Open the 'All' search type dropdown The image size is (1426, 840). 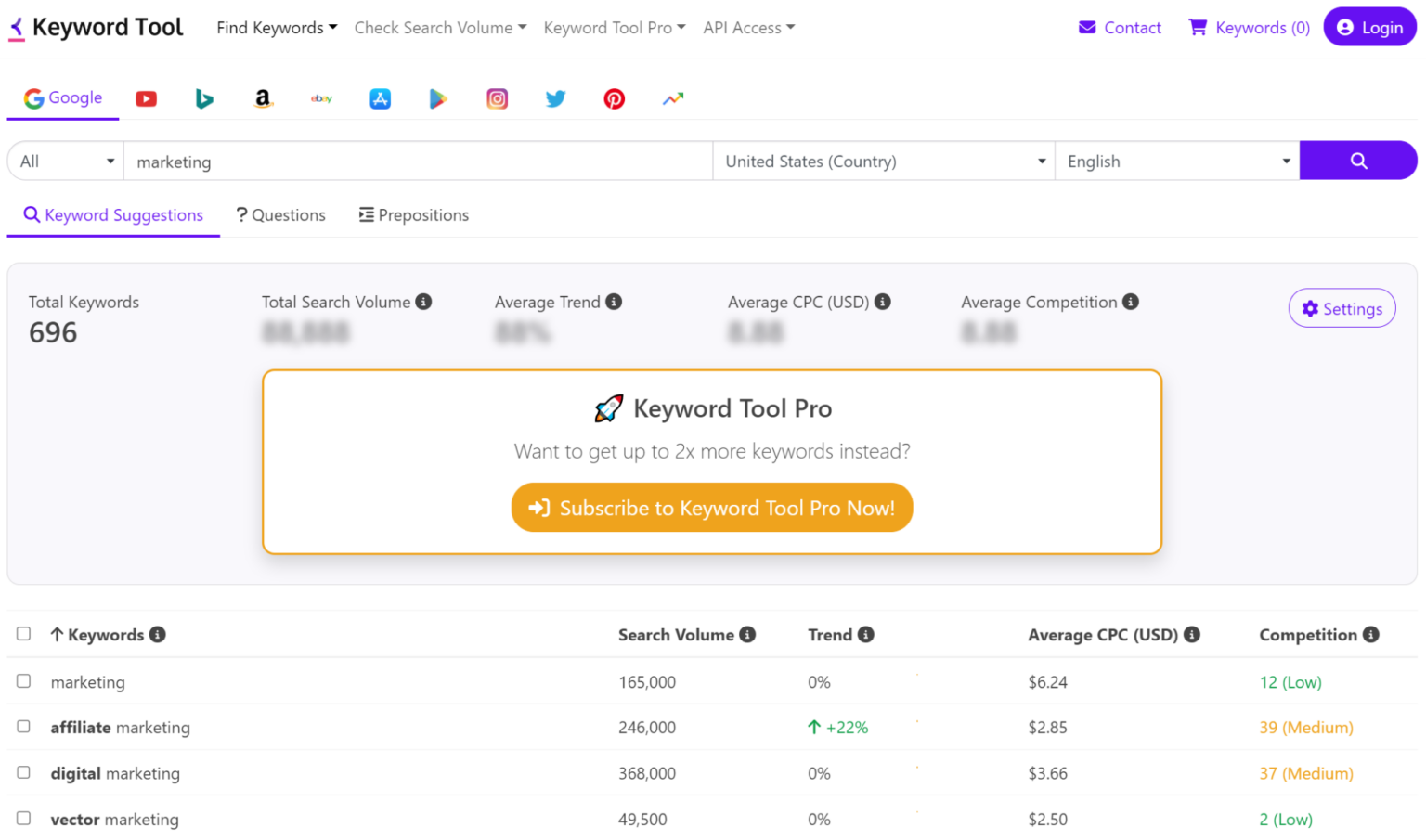[64, 161]
